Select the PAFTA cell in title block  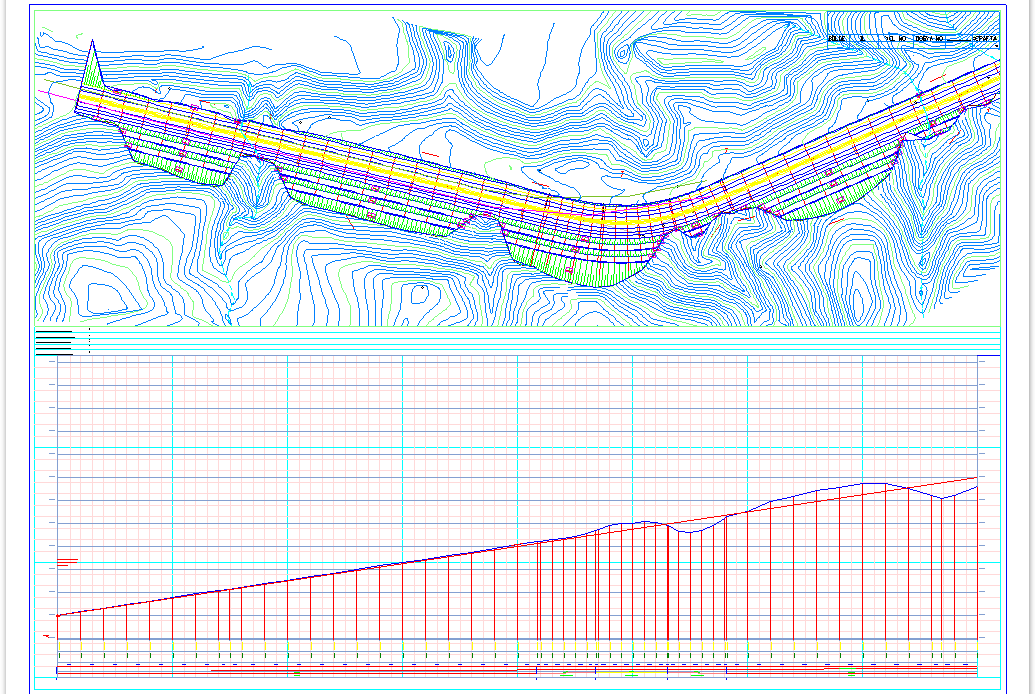[x=984, y=40]
